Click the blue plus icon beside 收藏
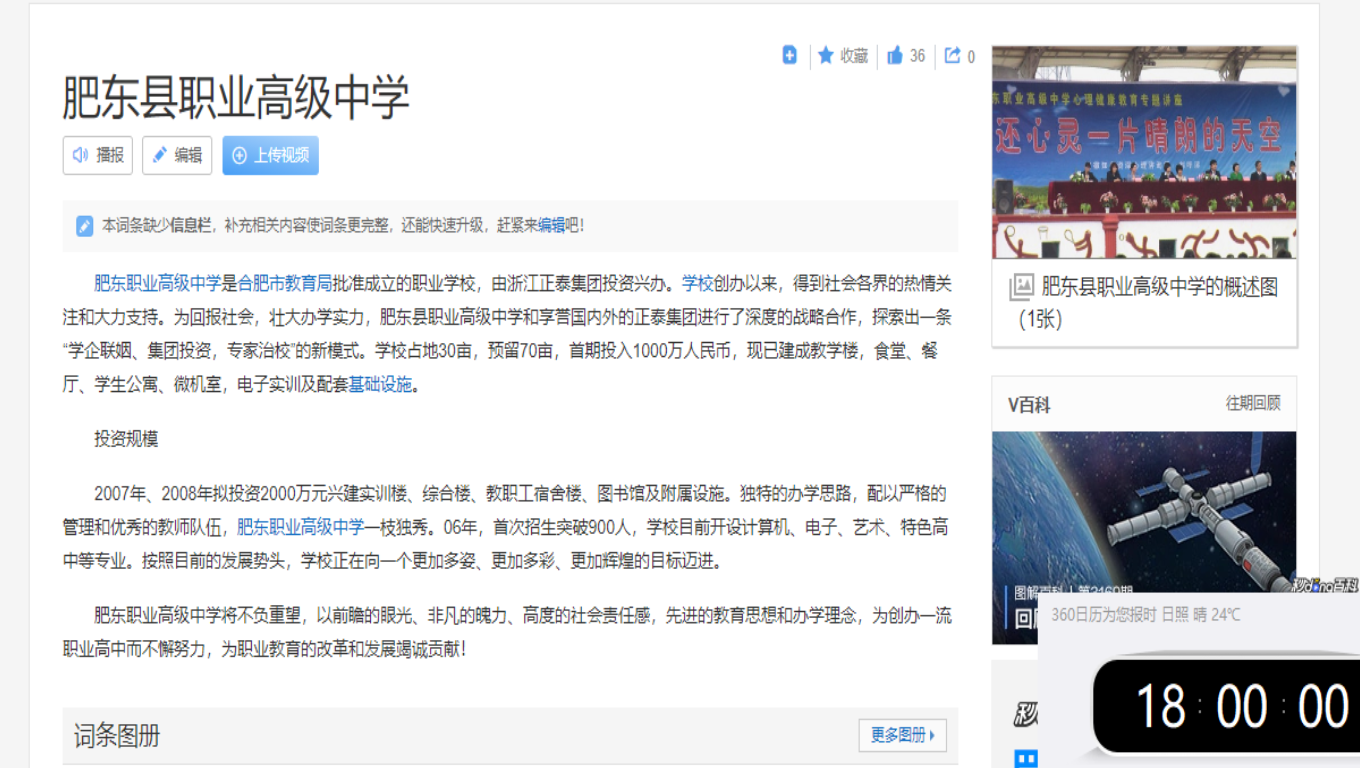 click(790, 56)
